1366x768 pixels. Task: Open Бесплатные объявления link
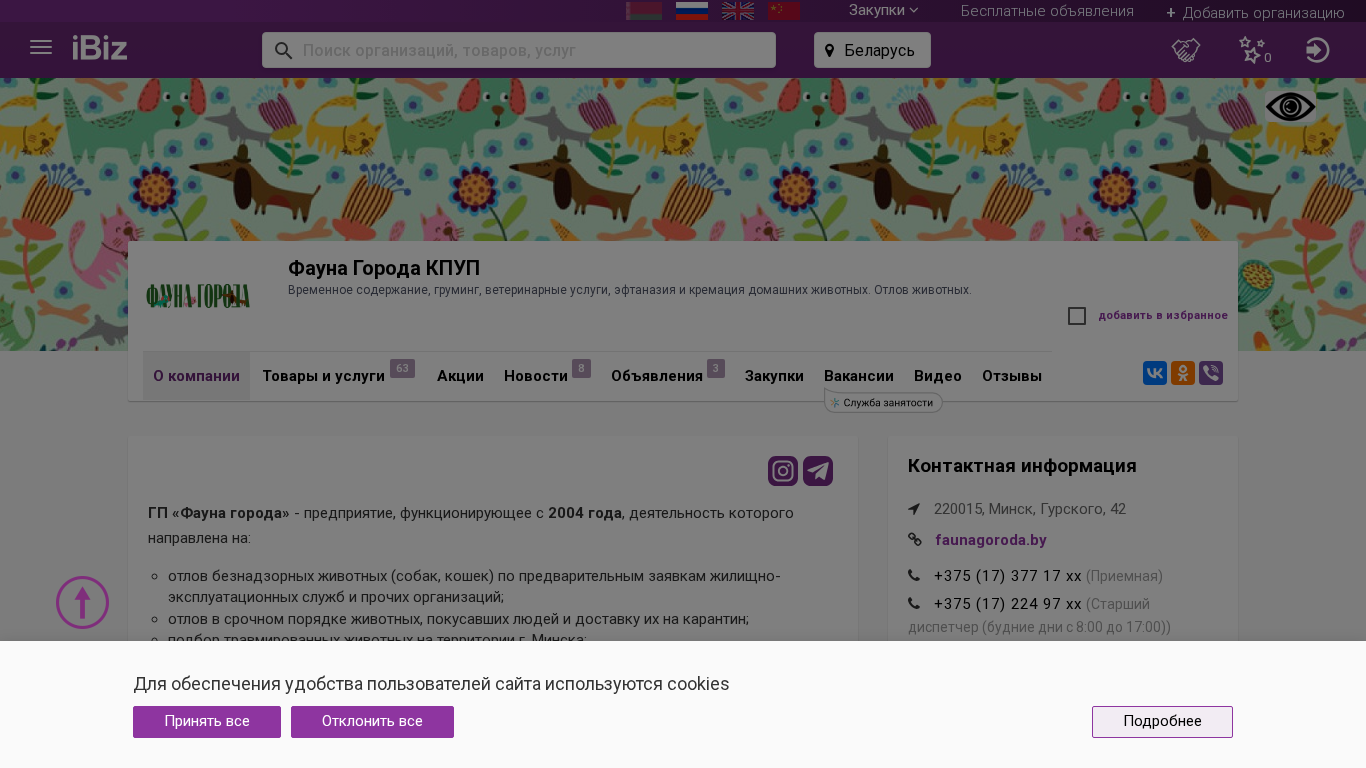tap(1047, 11)
